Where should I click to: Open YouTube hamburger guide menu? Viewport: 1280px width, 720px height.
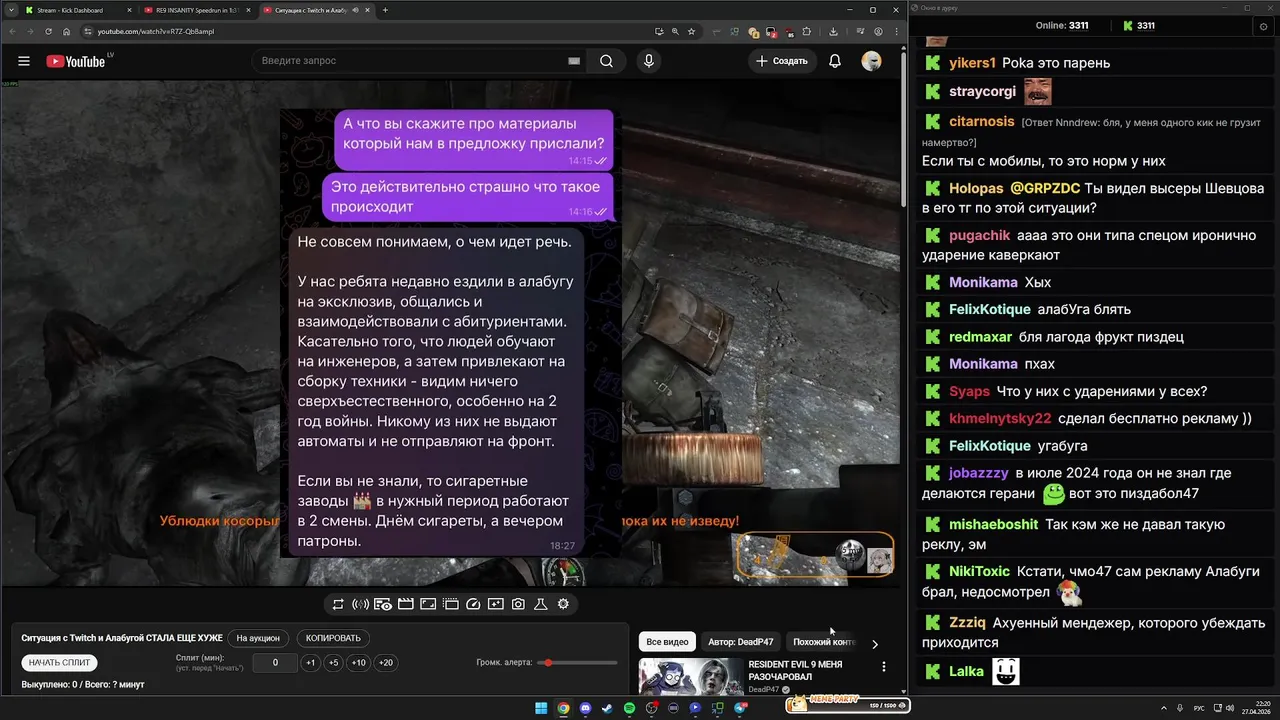click(x=24, y=61)
